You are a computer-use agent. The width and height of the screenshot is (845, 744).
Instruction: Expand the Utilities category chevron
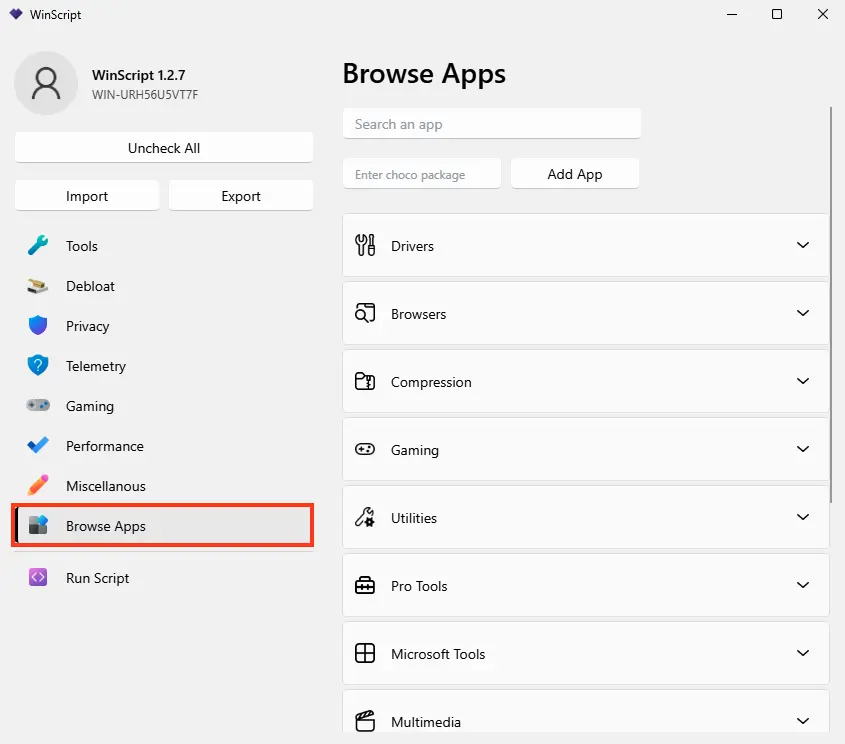803,517
